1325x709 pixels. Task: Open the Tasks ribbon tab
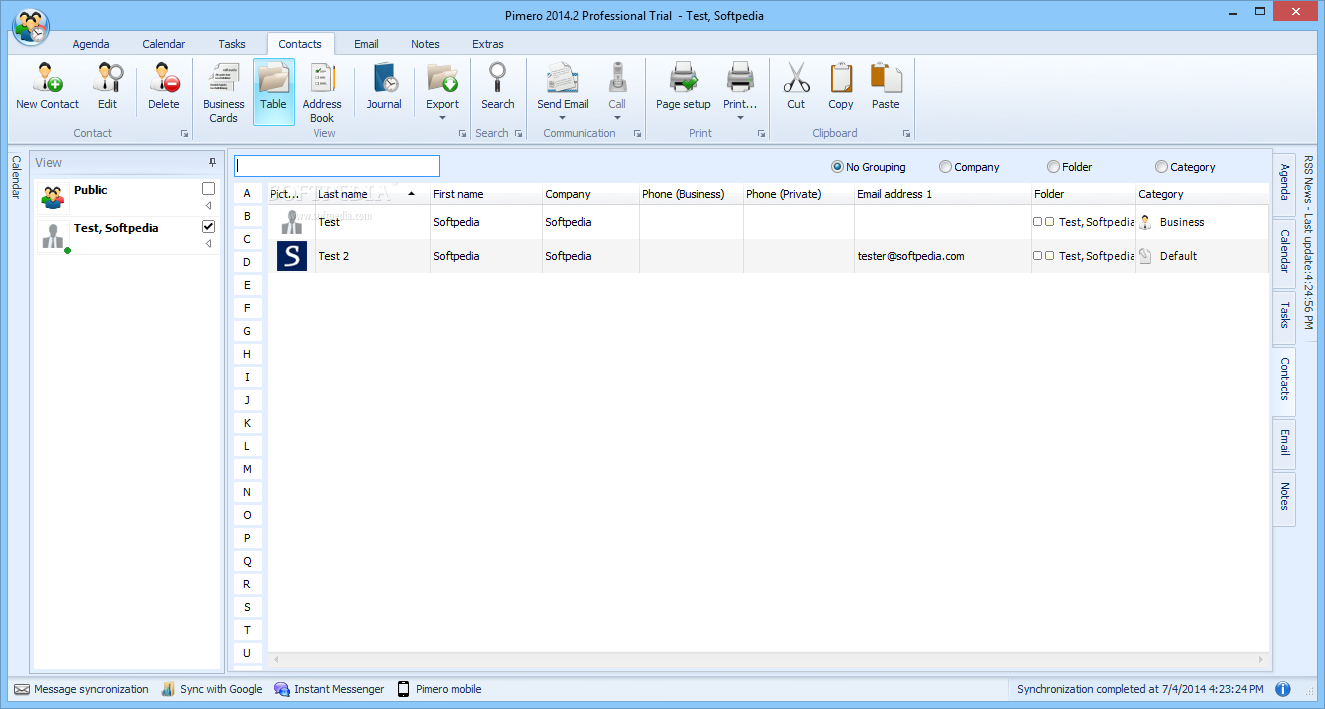coord(232,44)
